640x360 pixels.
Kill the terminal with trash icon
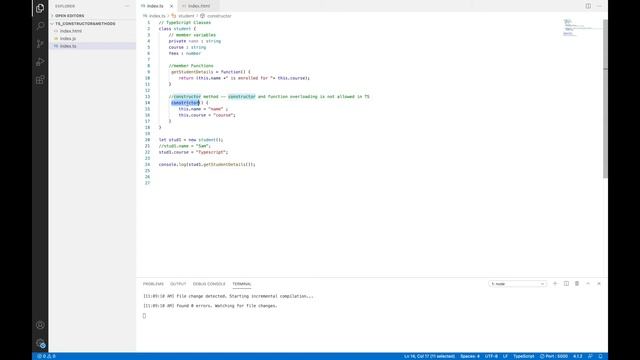(577, 284)
